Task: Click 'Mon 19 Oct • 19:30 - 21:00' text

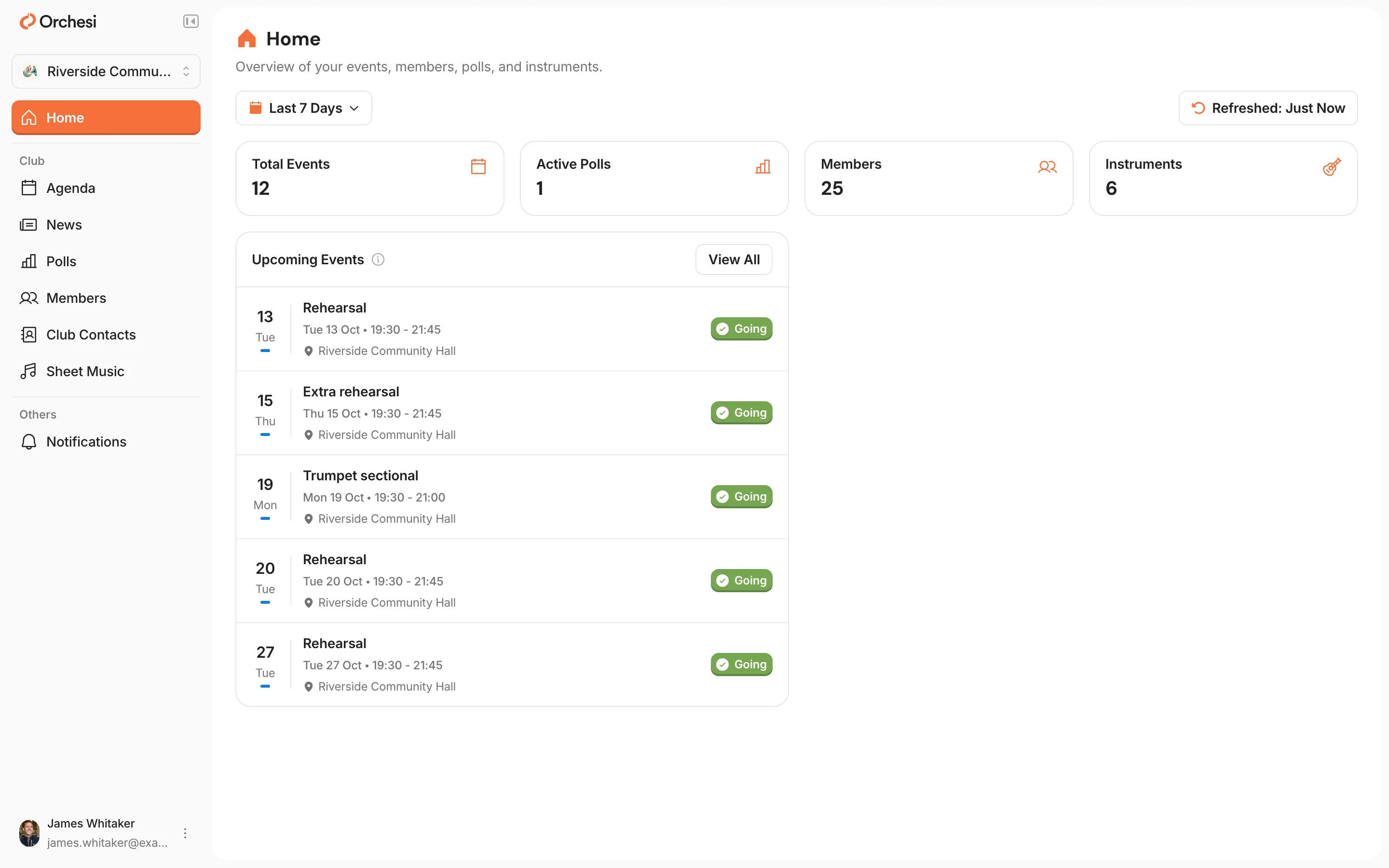Action: (374, 498)
